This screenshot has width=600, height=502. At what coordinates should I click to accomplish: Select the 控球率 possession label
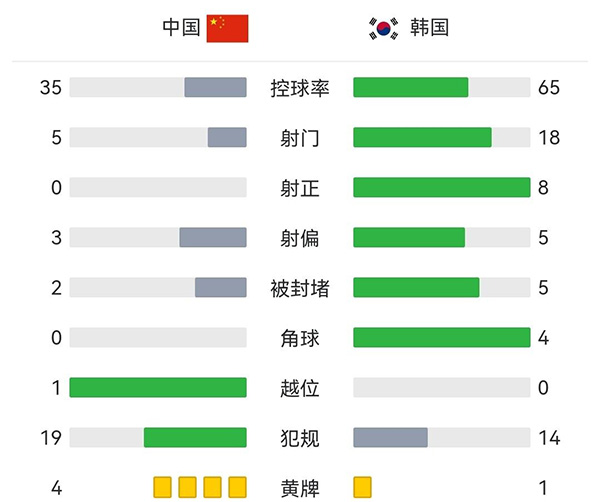300,88
